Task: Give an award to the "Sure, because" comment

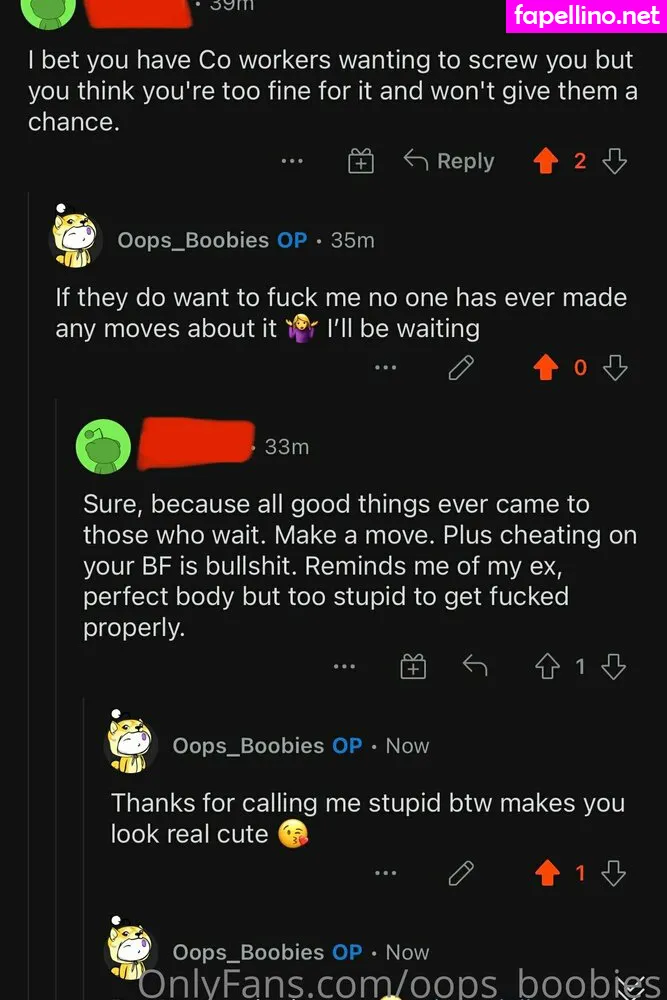Action: coord(413,666)
